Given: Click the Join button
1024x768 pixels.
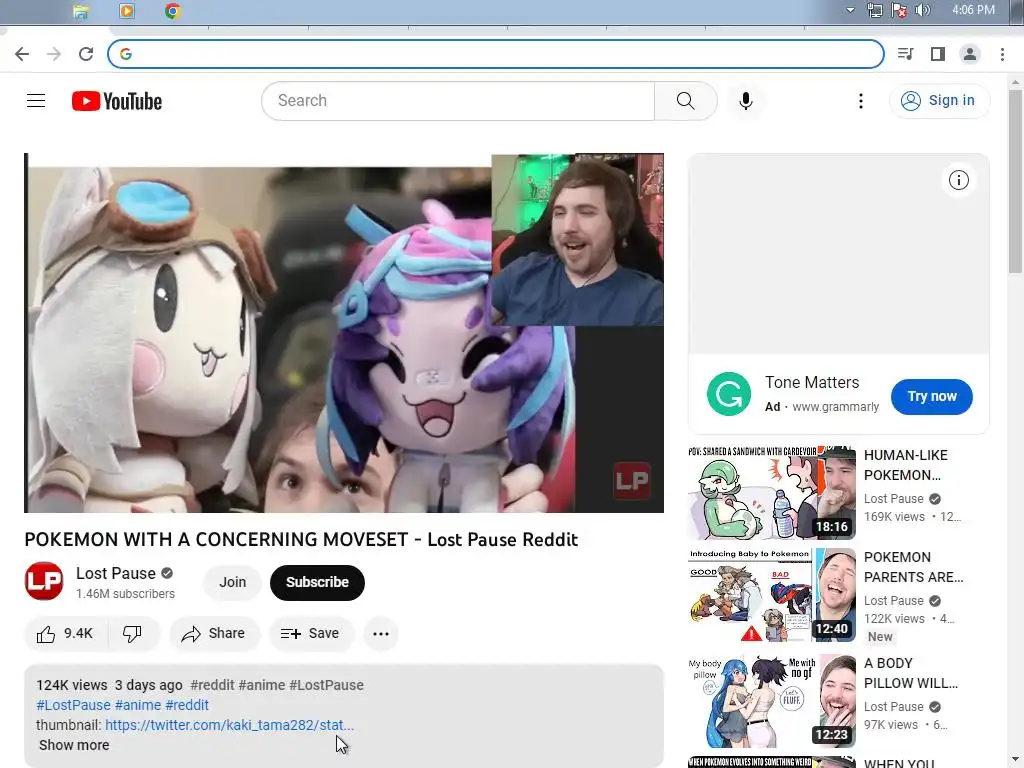Looking at the screenshot, I should (232, 583).
